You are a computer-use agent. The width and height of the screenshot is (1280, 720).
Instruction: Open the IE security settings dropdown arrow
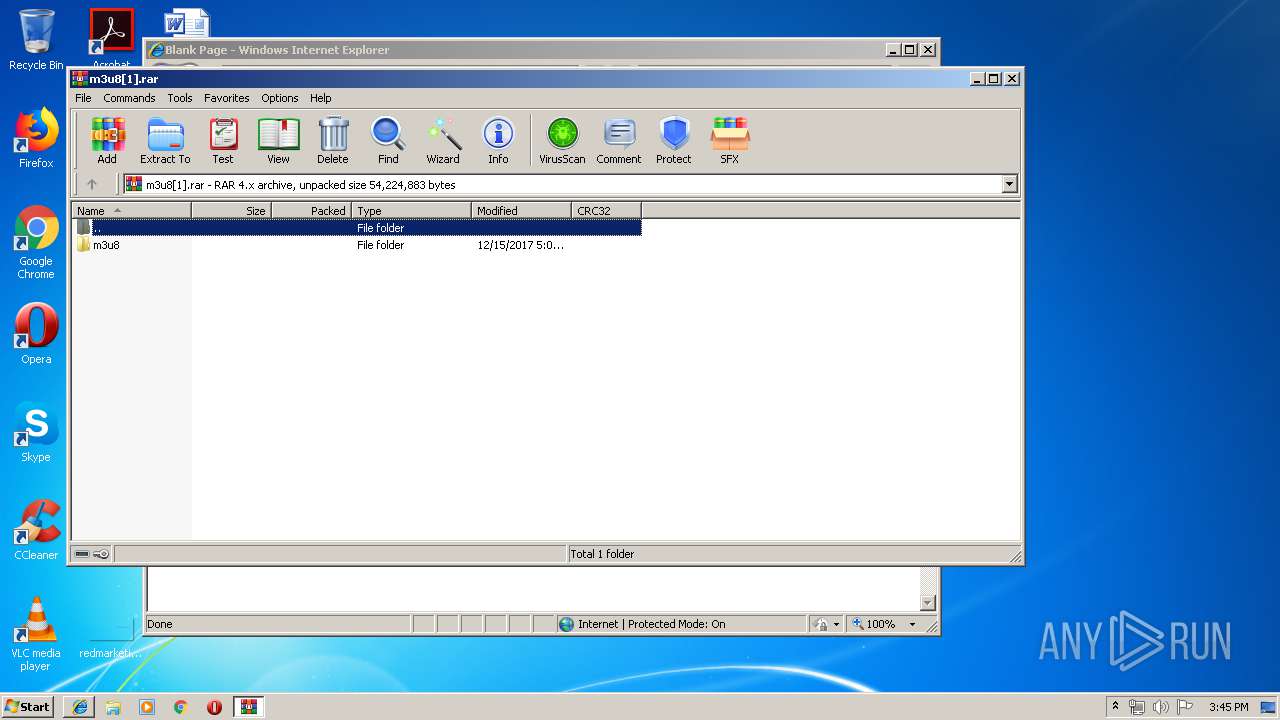(836, 624)
